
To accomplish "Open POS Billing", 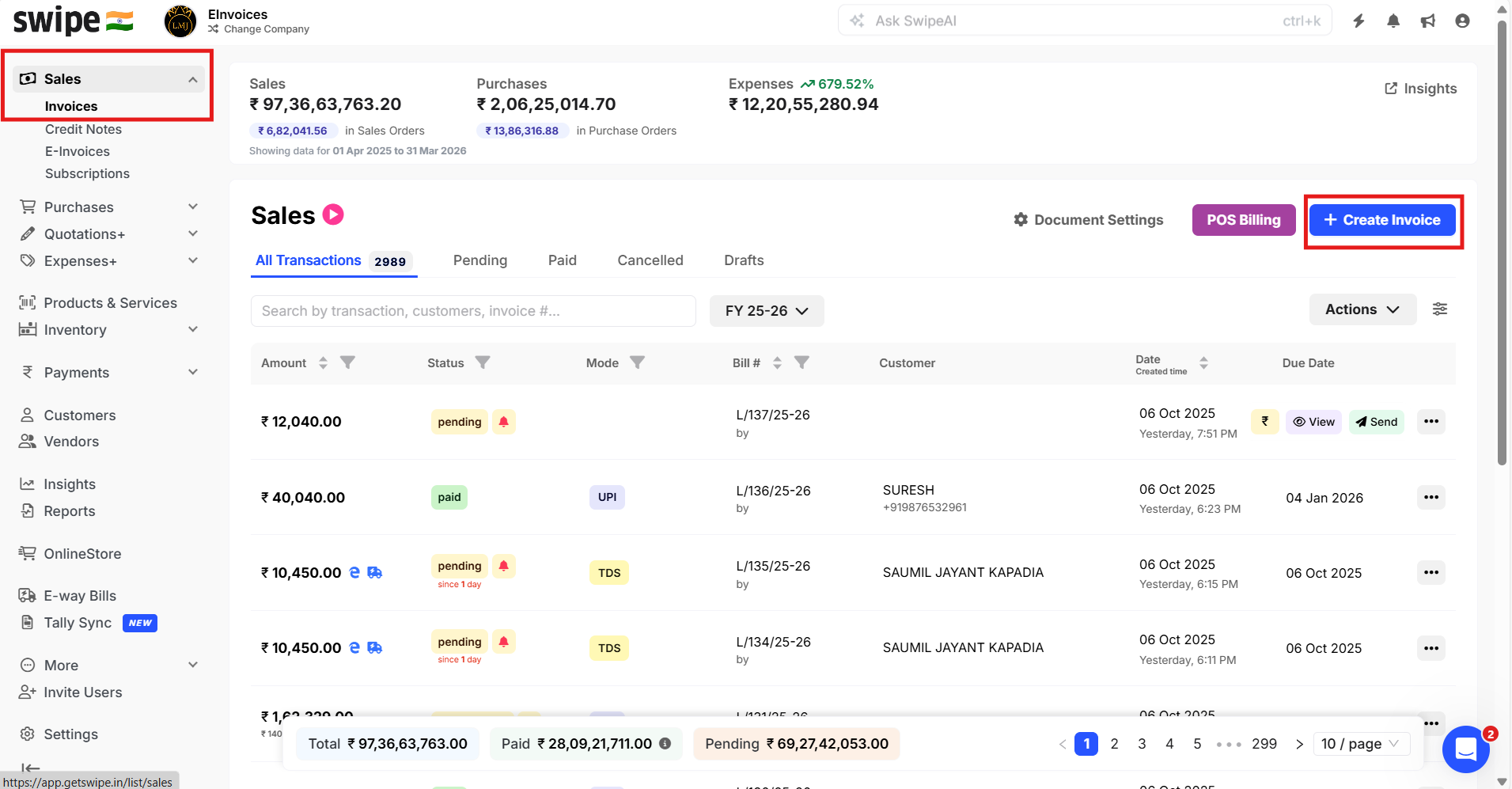I will [1243, 220].
